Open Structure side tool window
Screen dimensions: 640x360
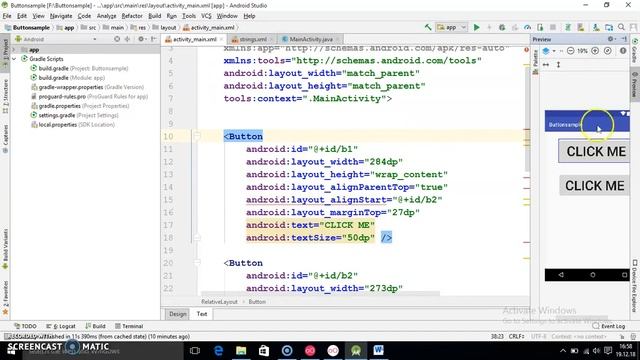tap(5, 96)
